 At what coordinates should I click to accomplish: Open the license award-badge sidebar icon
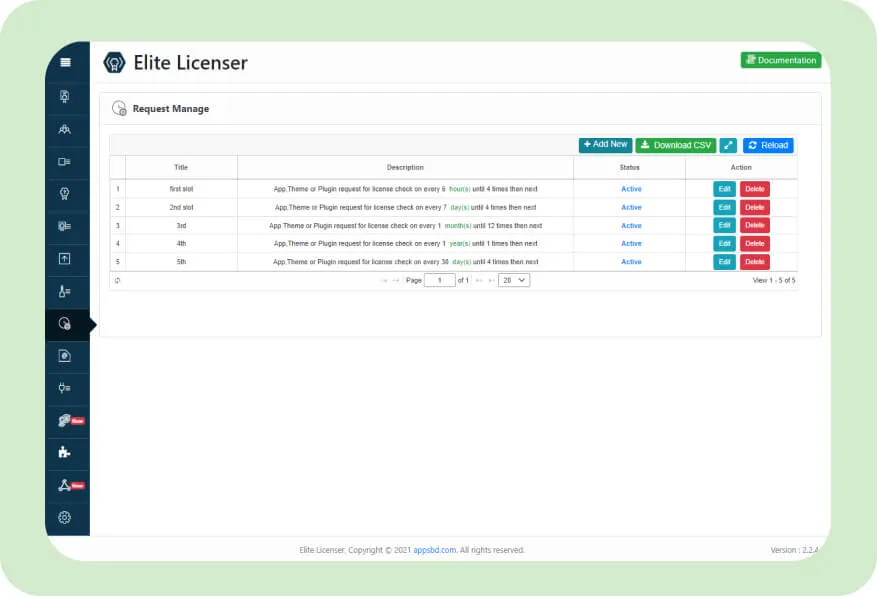(x=65, y=194)
